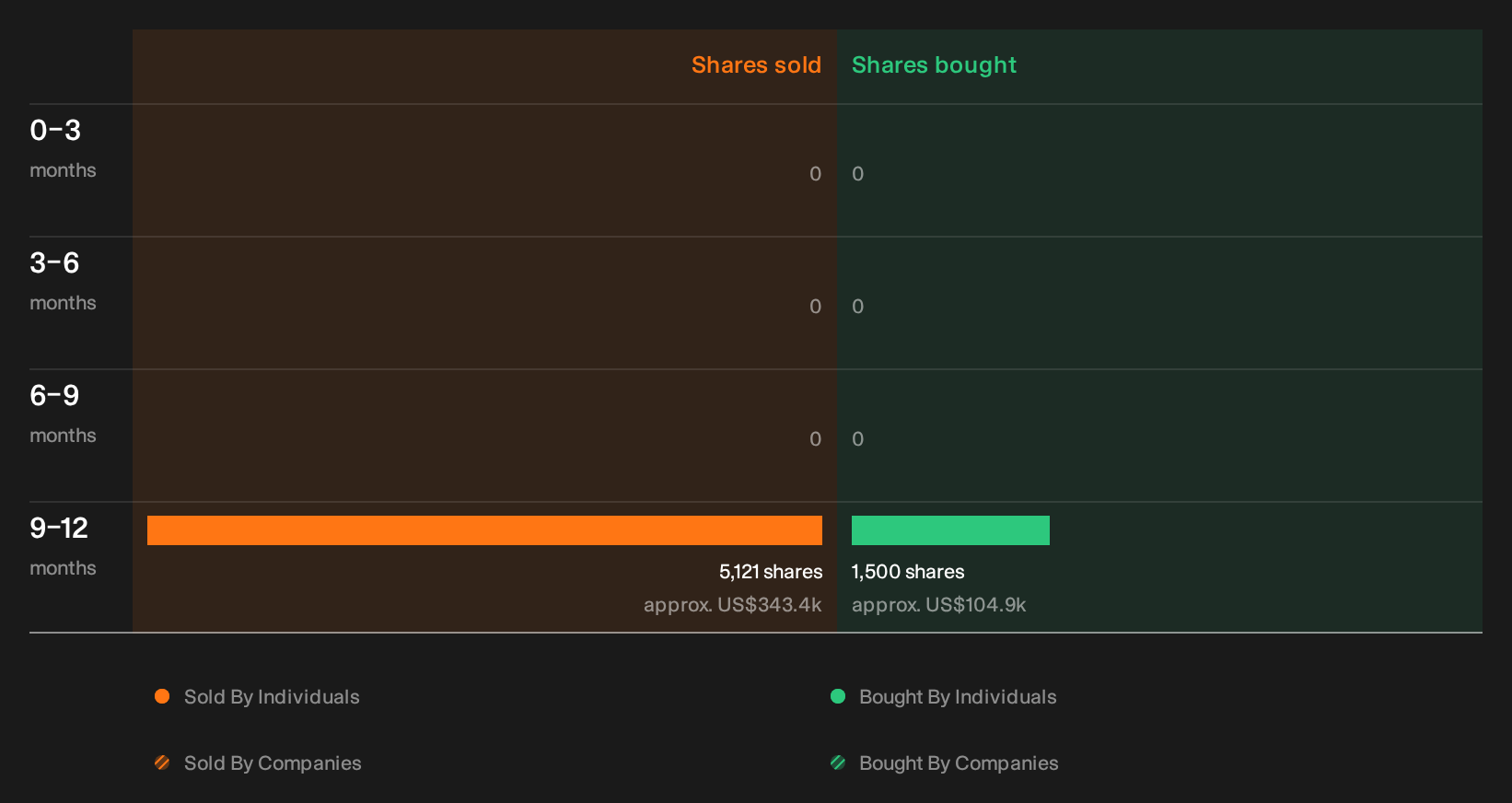Viewport: 1512px width, 803px height.
Task: Select the orange shares sold bar
Action: (484, 530)
